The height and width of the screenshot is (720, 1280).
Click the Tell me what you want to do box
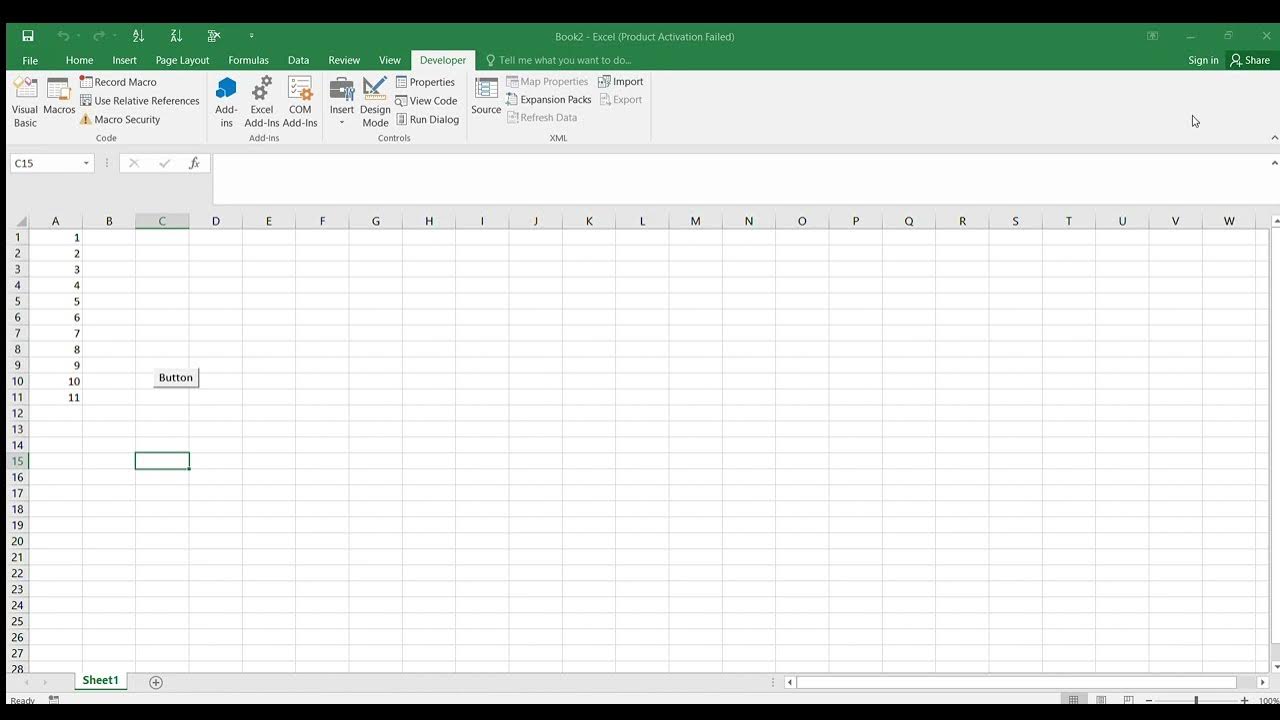(559, 60)
